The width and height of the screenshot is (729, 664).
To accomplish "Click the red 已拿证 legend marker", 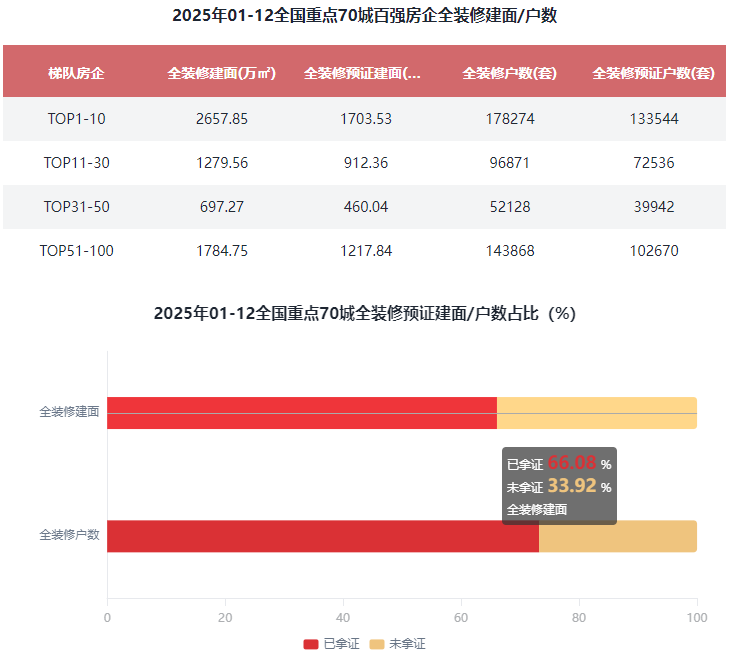I will coord(310,644).
